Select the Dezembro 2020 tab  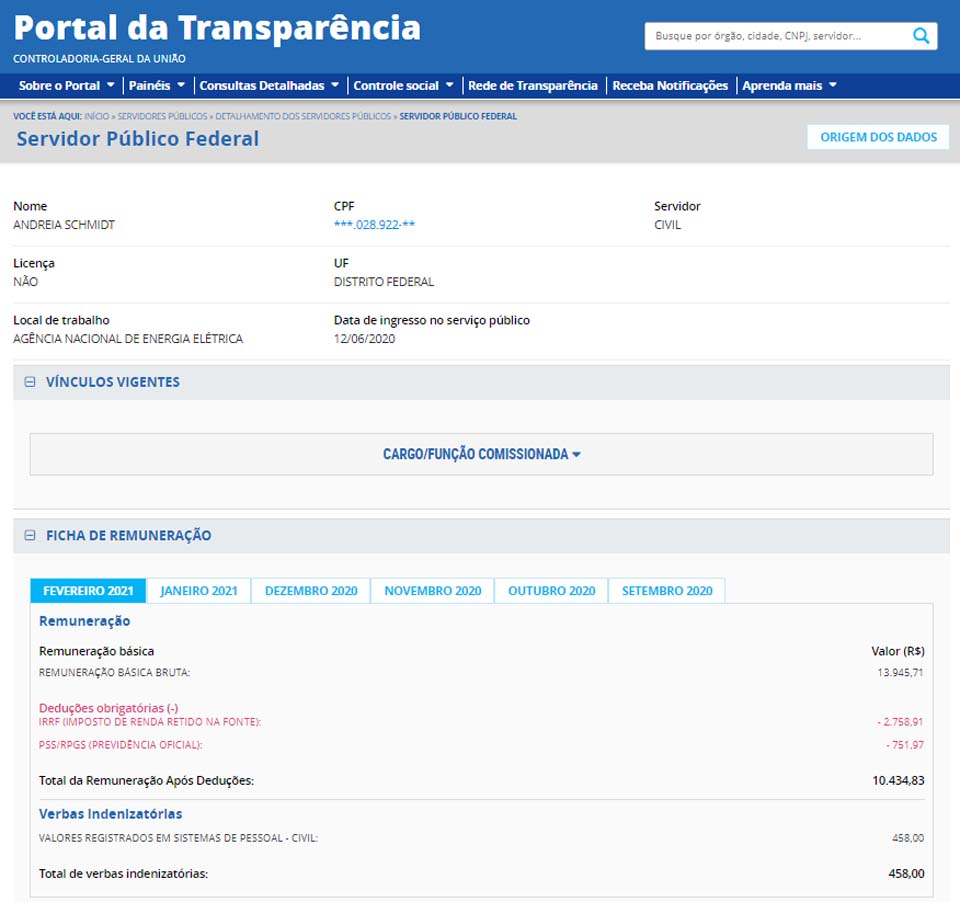tap(311, 591)
